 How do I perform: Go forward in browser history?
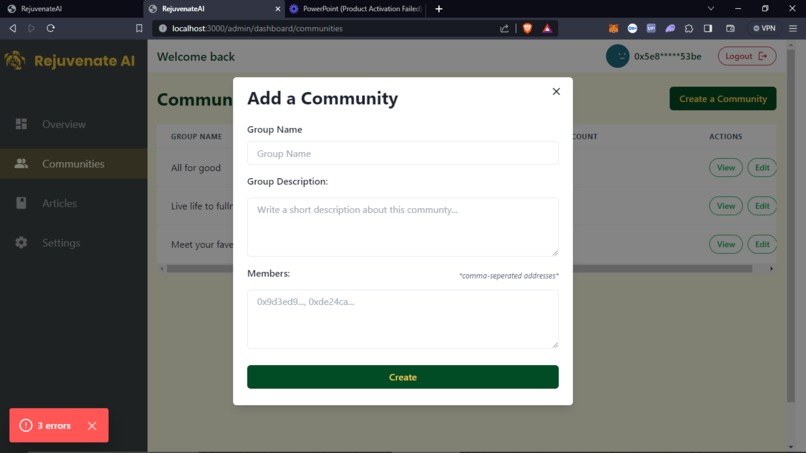tap(31, 28)
